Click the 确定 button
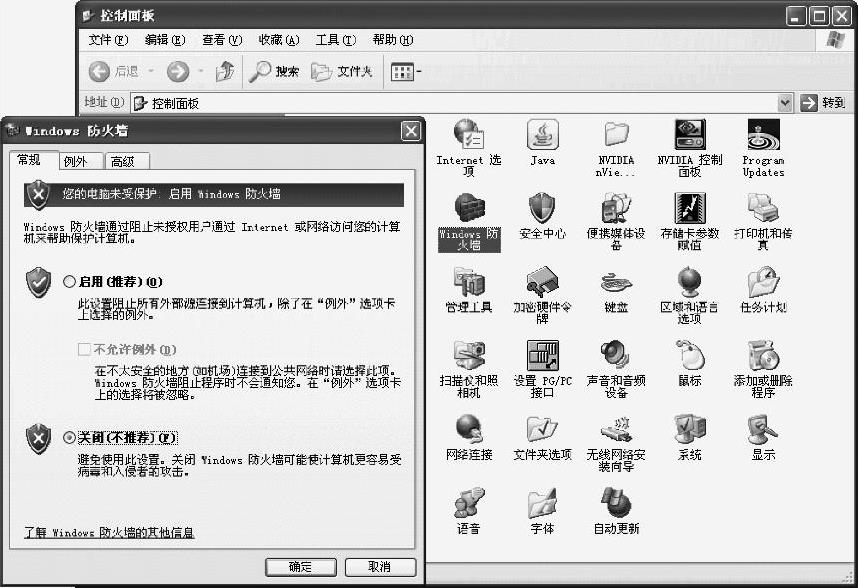 click(x=300, y=567)
